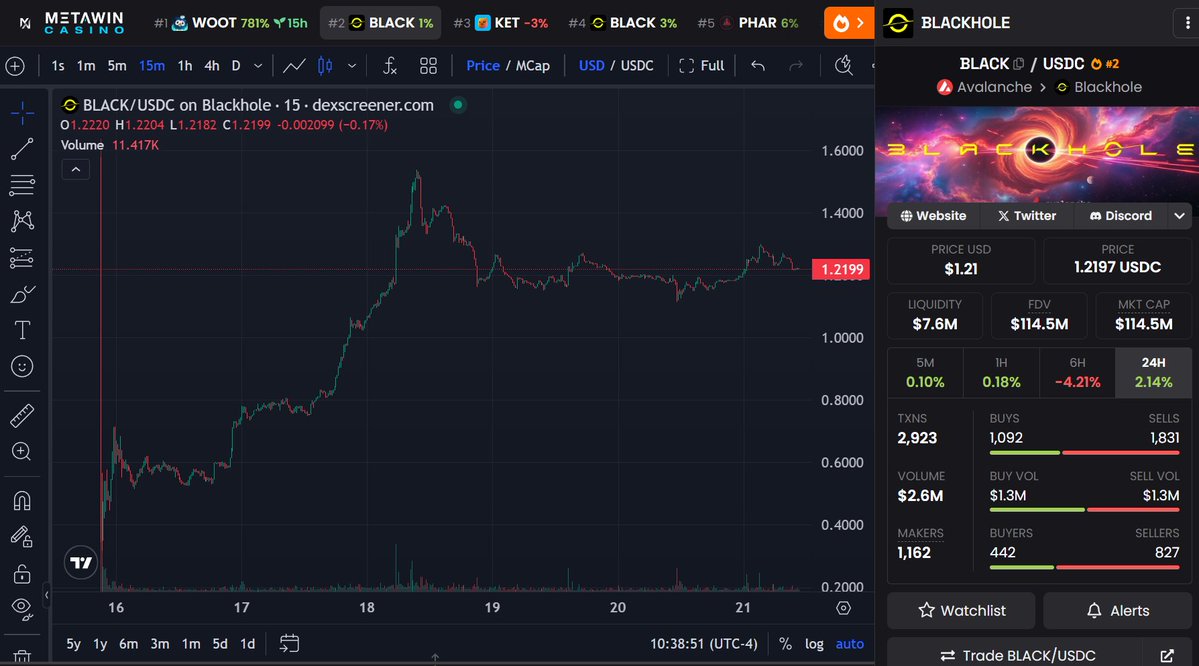Select the ruler measure tool
Screen dimensions: 1199x666
(22, 416)
